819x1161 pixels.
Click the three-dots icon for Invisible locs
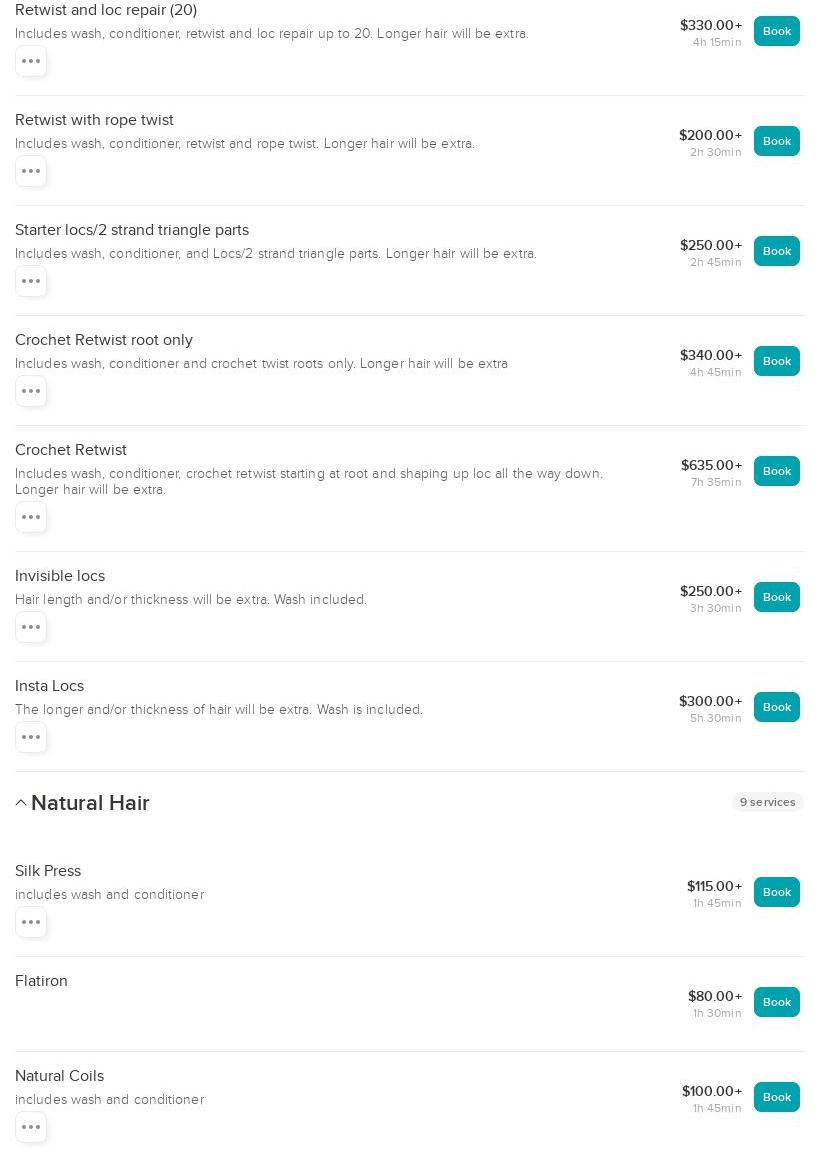[x=31, y=627]
